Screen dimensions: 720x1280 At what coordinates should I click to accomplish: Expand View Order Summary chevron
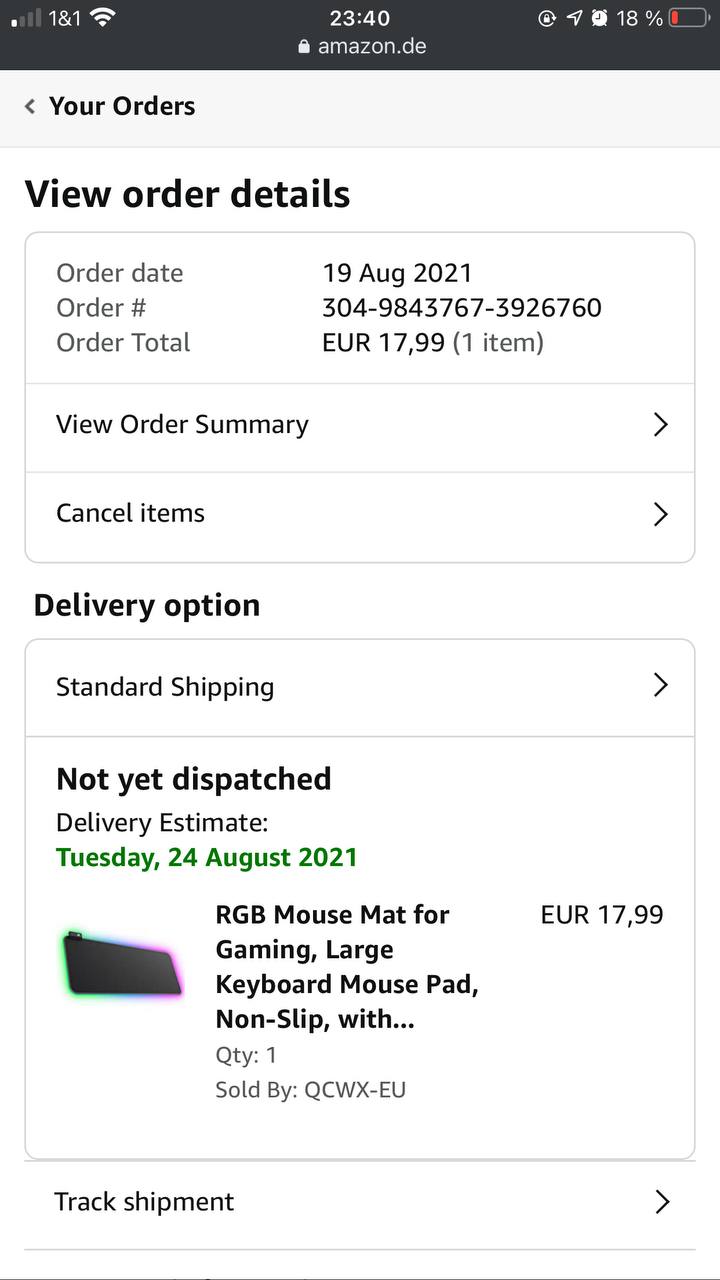pos(660,425)
